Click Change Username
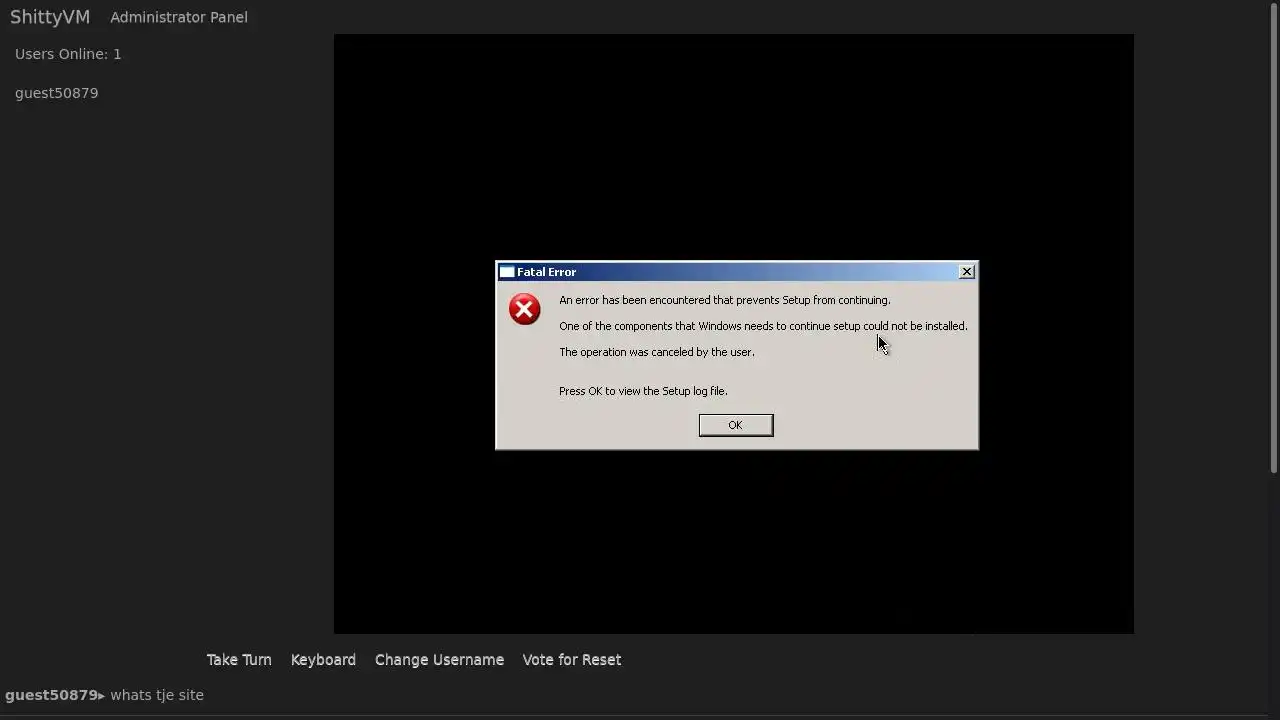This screenshot has height=720, width=1280. (x=439, y=660)
